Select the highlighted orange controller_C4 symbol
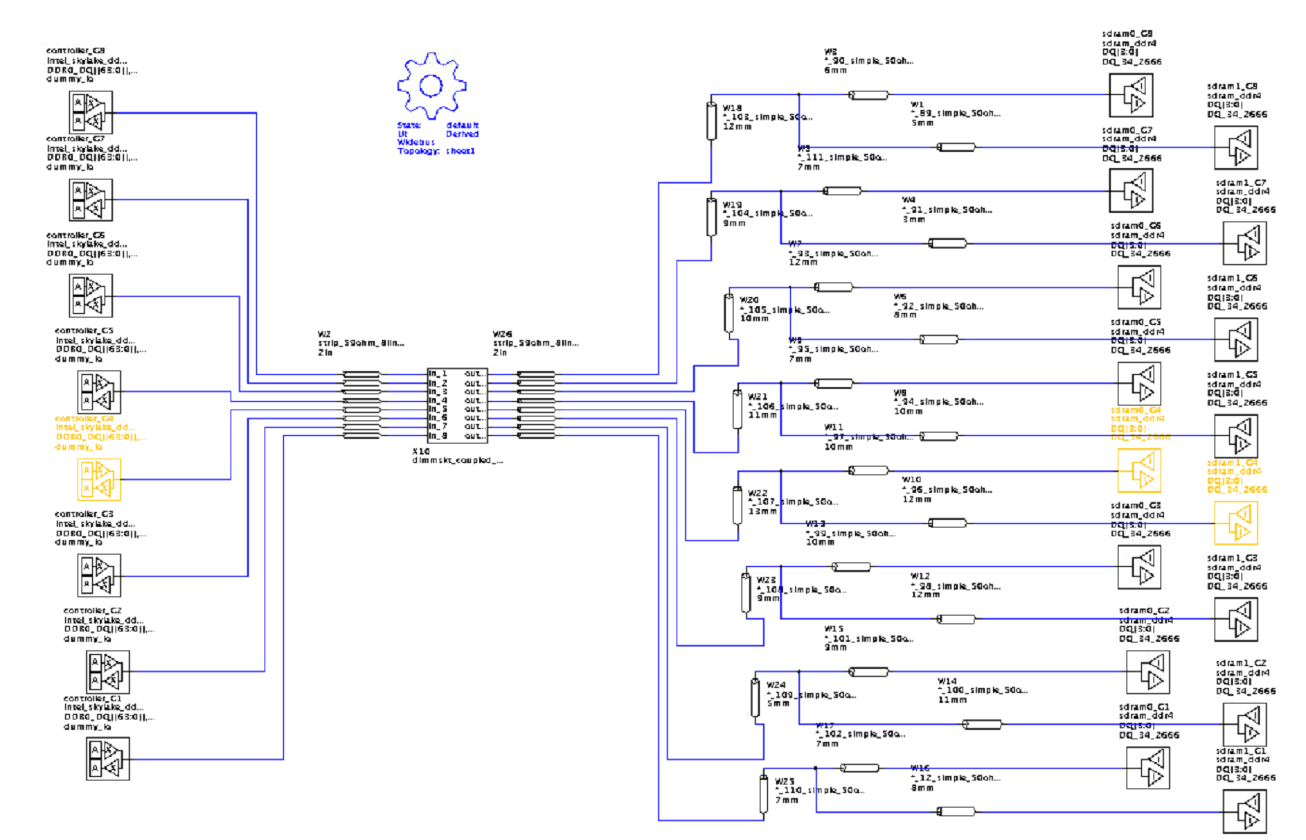 (98, 480)
